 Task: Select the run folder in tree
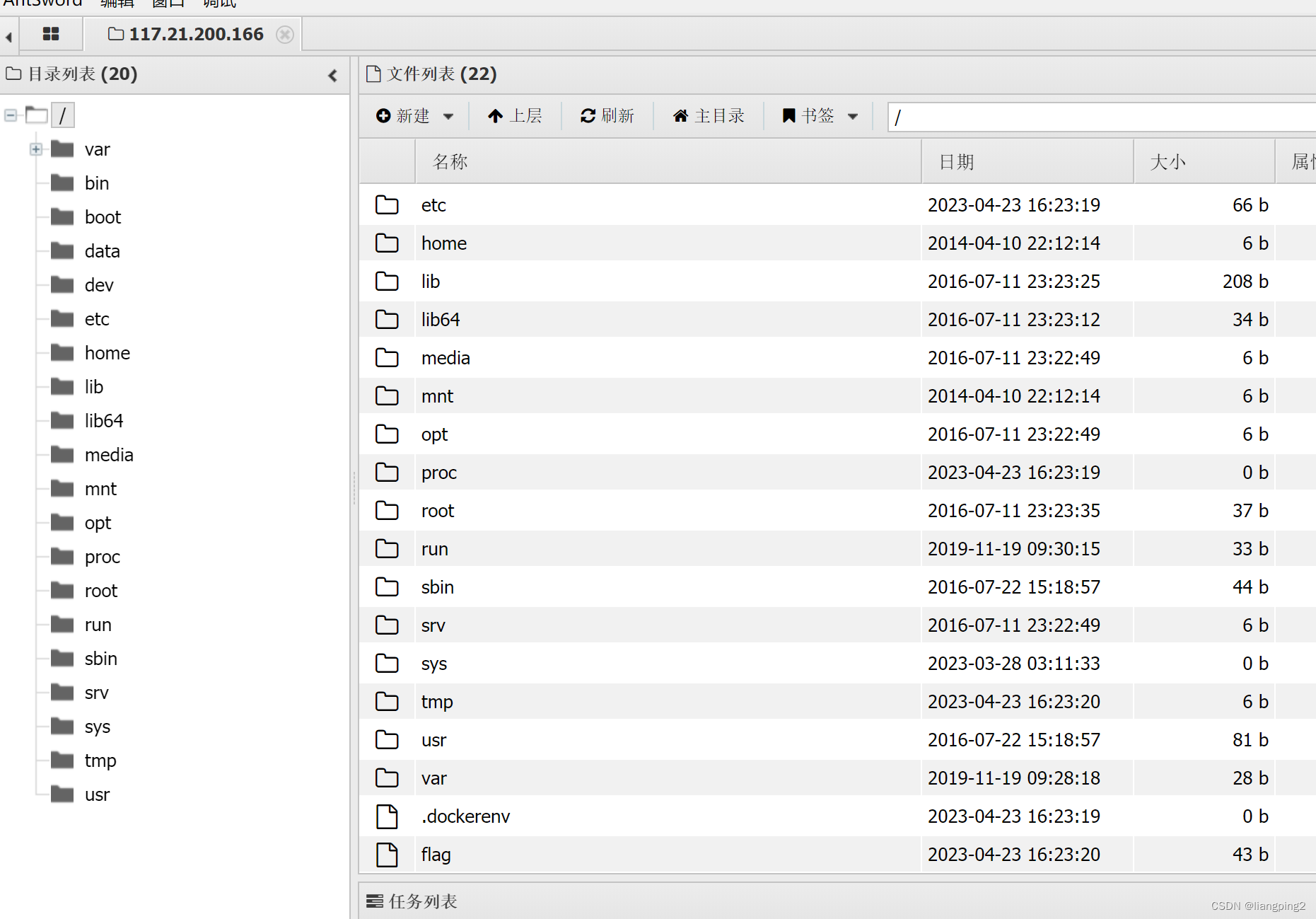click(98, 625)
